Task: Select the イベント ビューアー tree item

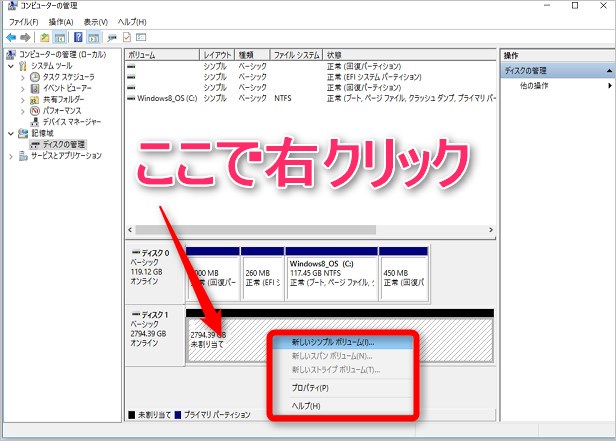Action: [x=67, y=88]
